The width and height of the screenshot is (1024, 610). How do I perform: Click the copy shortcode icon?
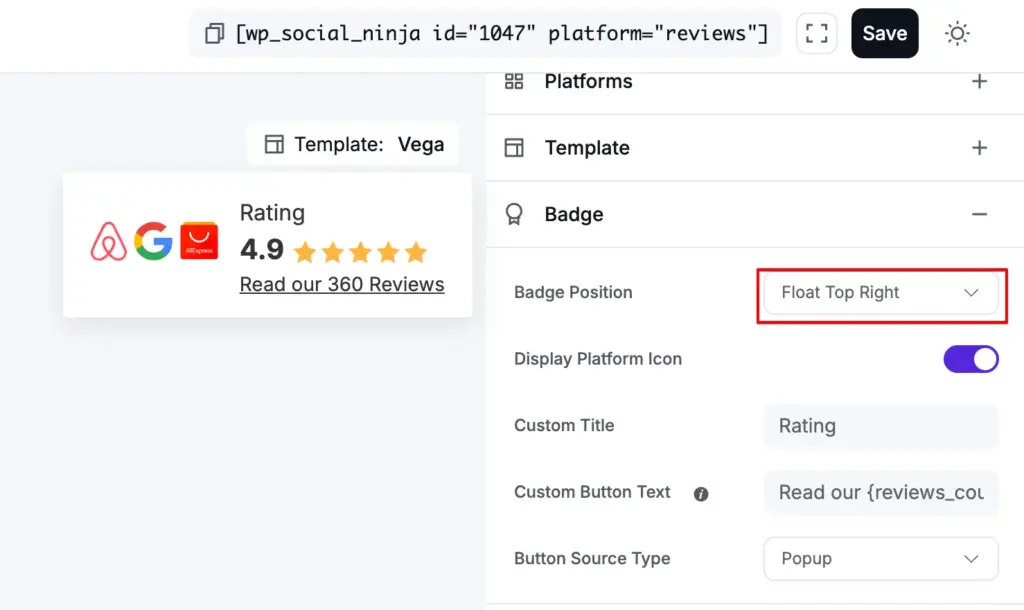pos(213,33)
